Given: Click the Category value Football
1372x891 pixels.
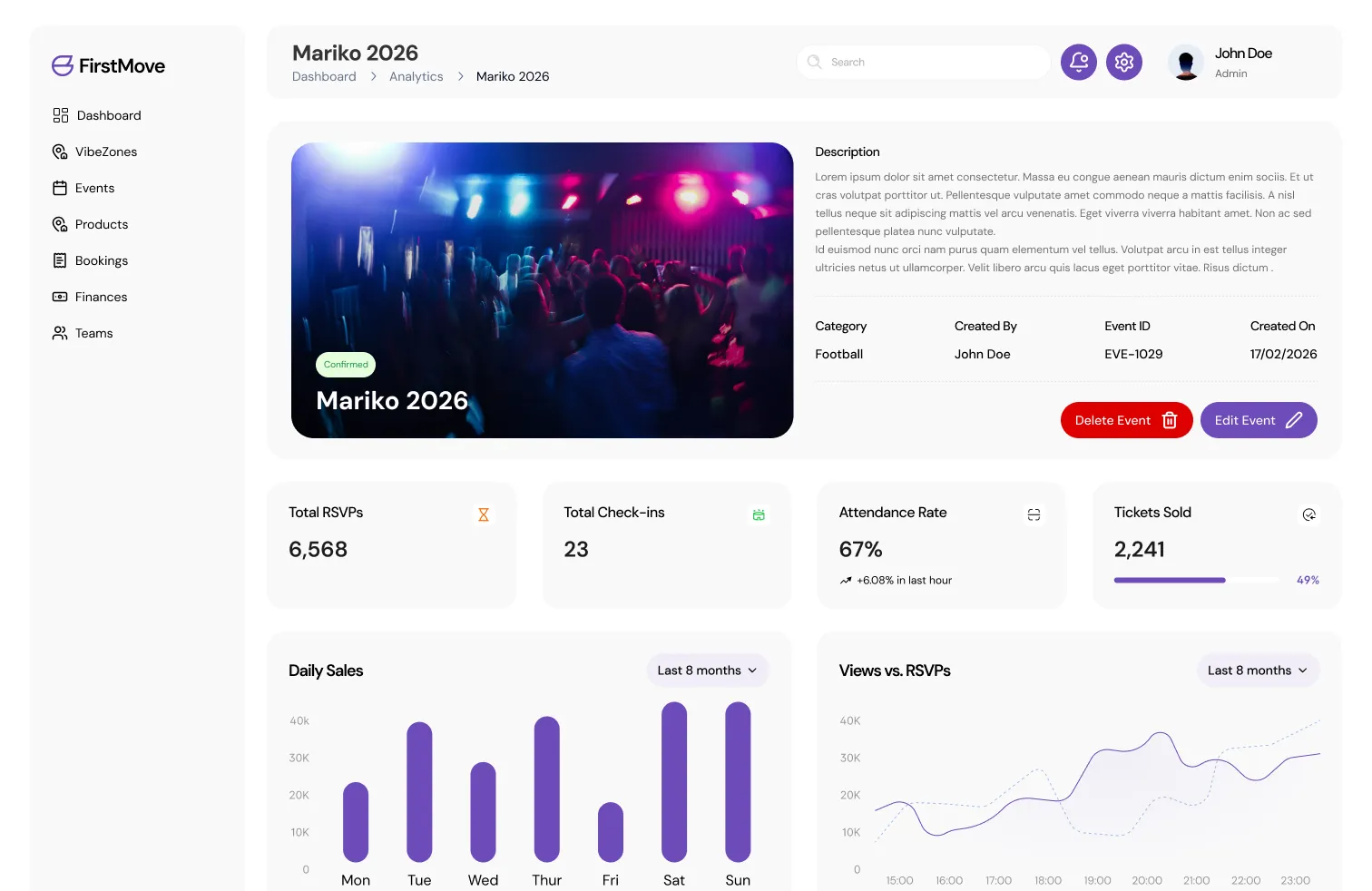Looking at the screenshot, I should point(838,354).
